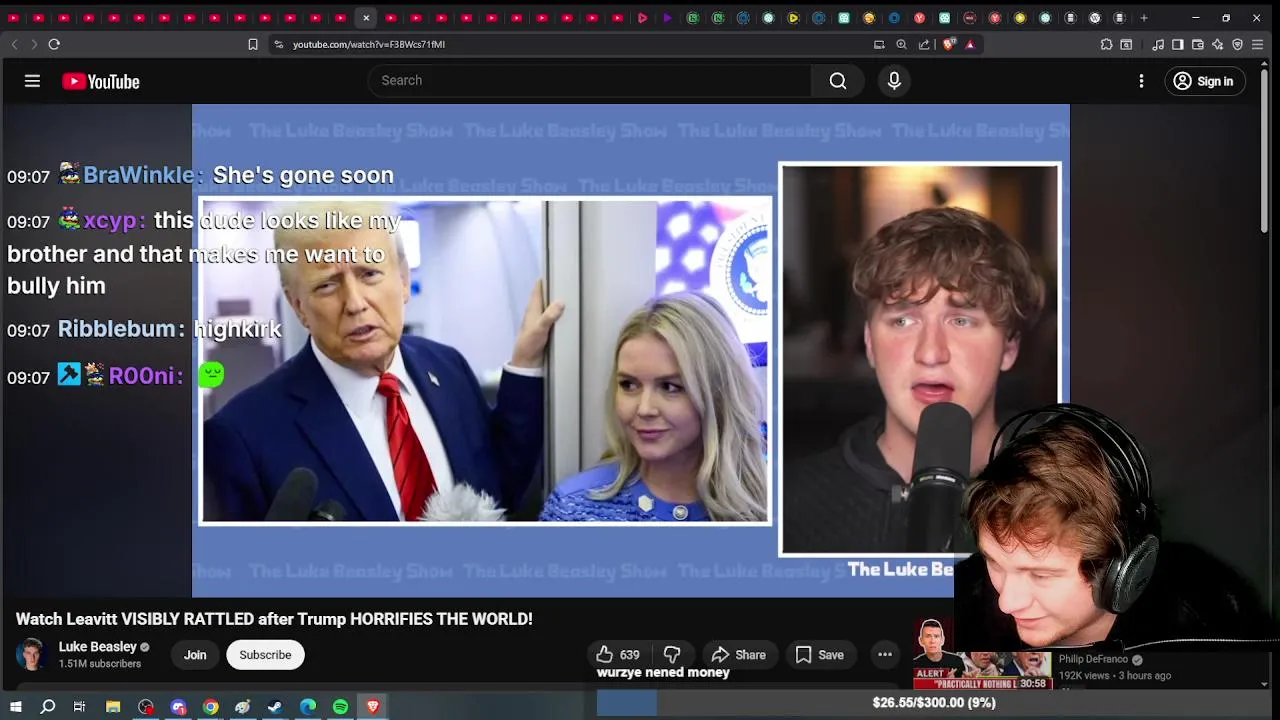The width and height of the screenshot is (1280, 720).
Task: Switch to the last tab before plus
Action: (1120, 18)
